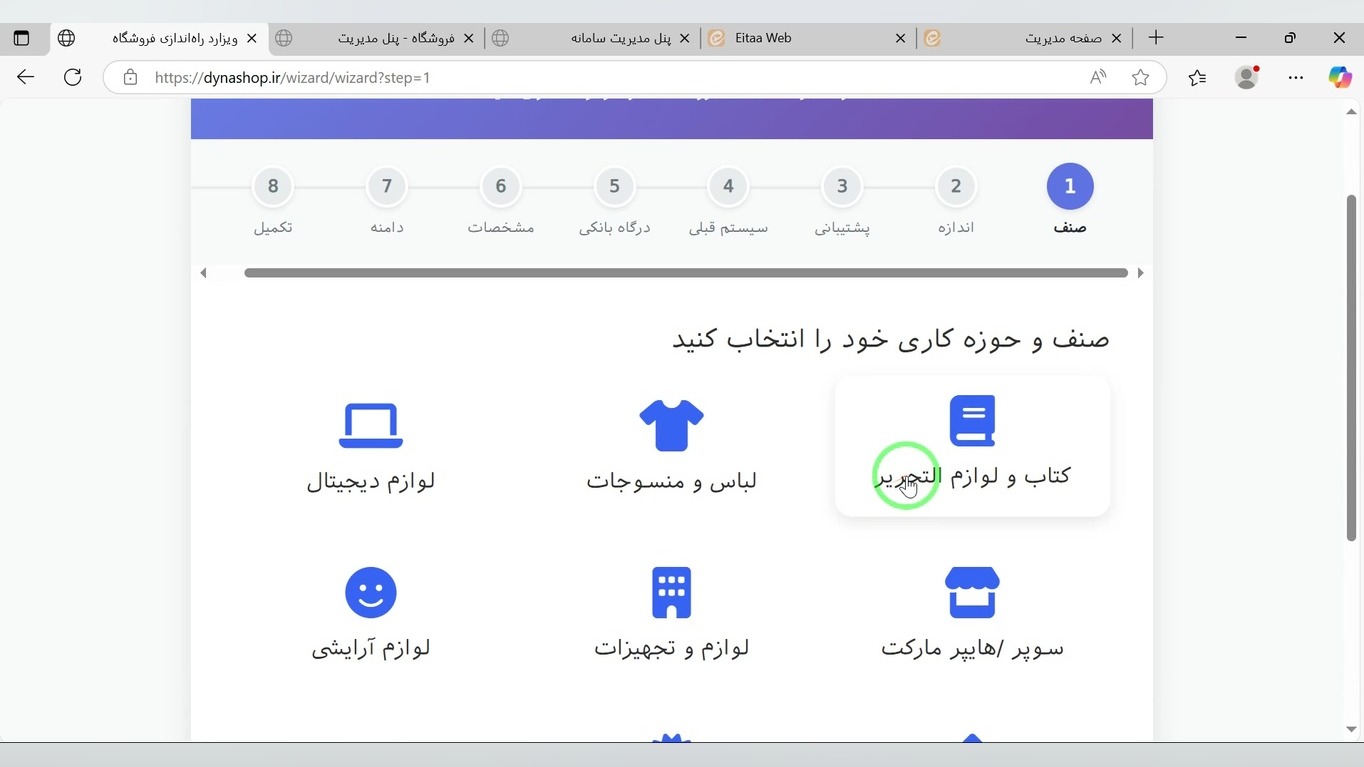This screenshot has height=767, width=1364.
Task: Click the heading «صنف و حوزه کاری خود را انتخاب کنید»
Action: (x=891, y=338)
